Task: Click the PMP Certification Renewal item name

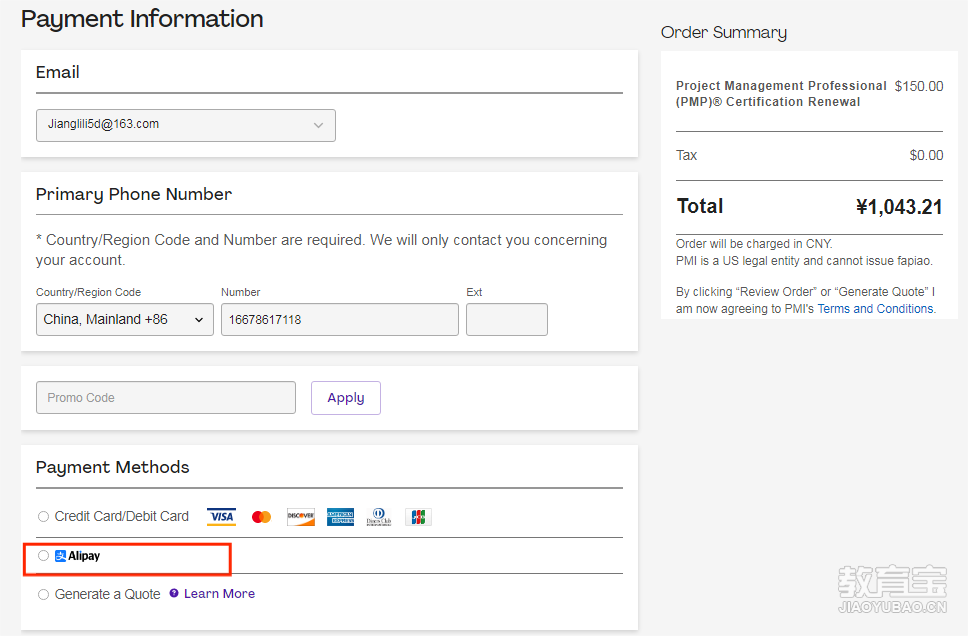Action: click(781, 94)
